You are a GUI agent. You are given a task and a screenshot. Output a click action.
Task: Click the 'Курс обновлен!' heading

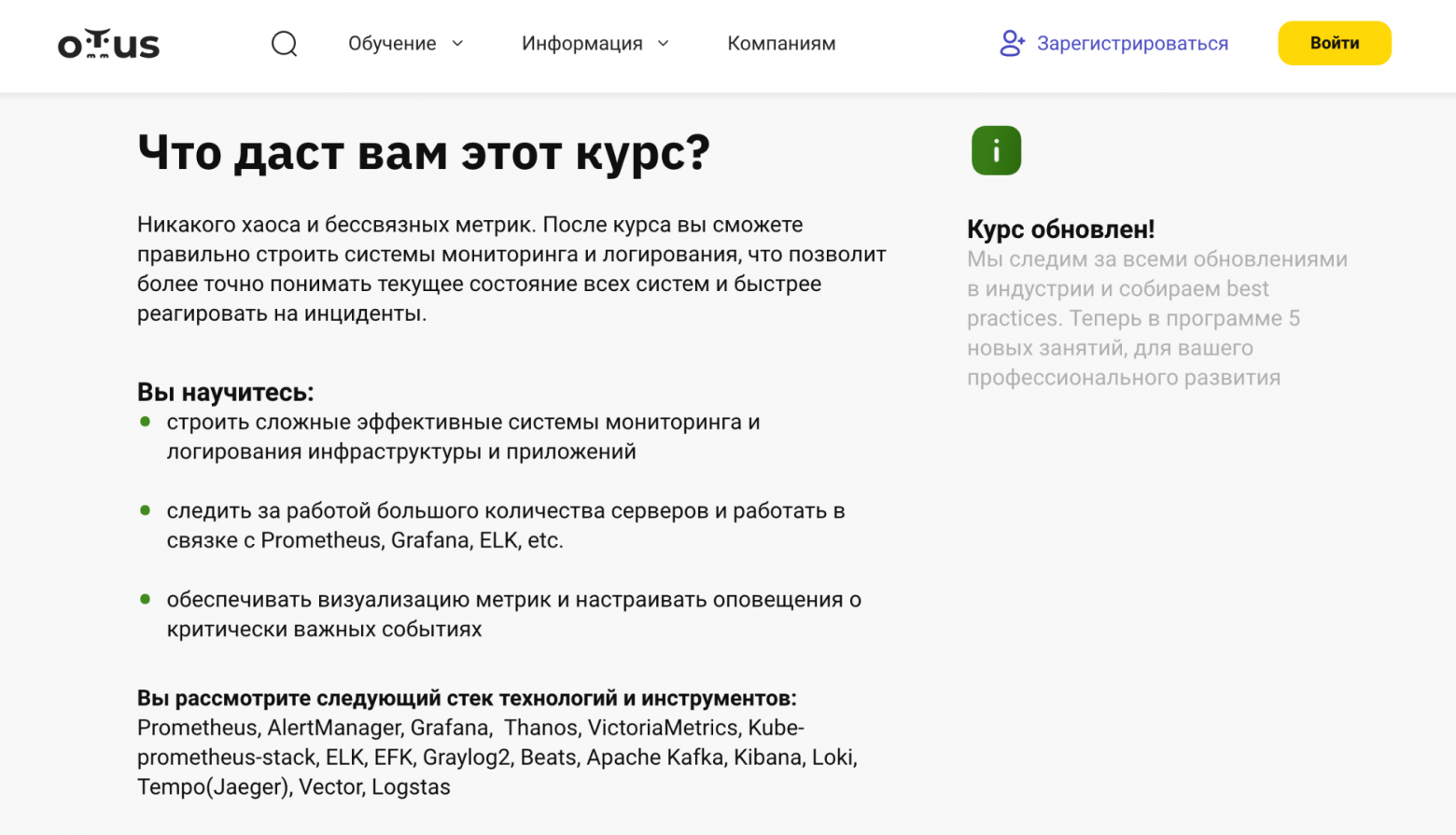(1060, 229)
